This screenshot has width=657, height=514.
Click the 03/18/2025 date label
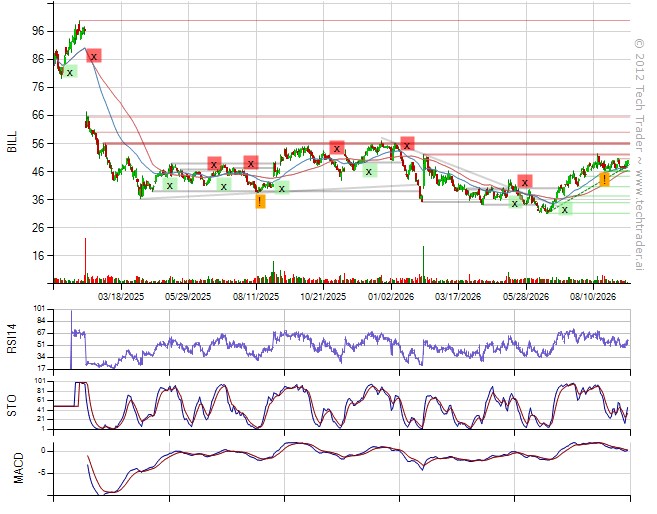(121, 297)
